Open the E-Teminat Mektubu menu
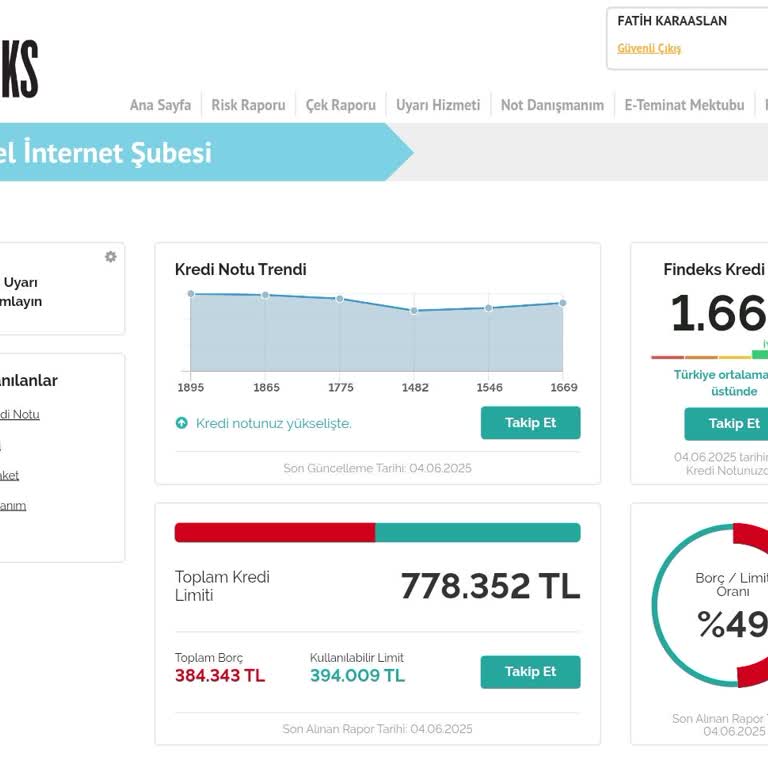768x768 pixels. coord(684,105)
